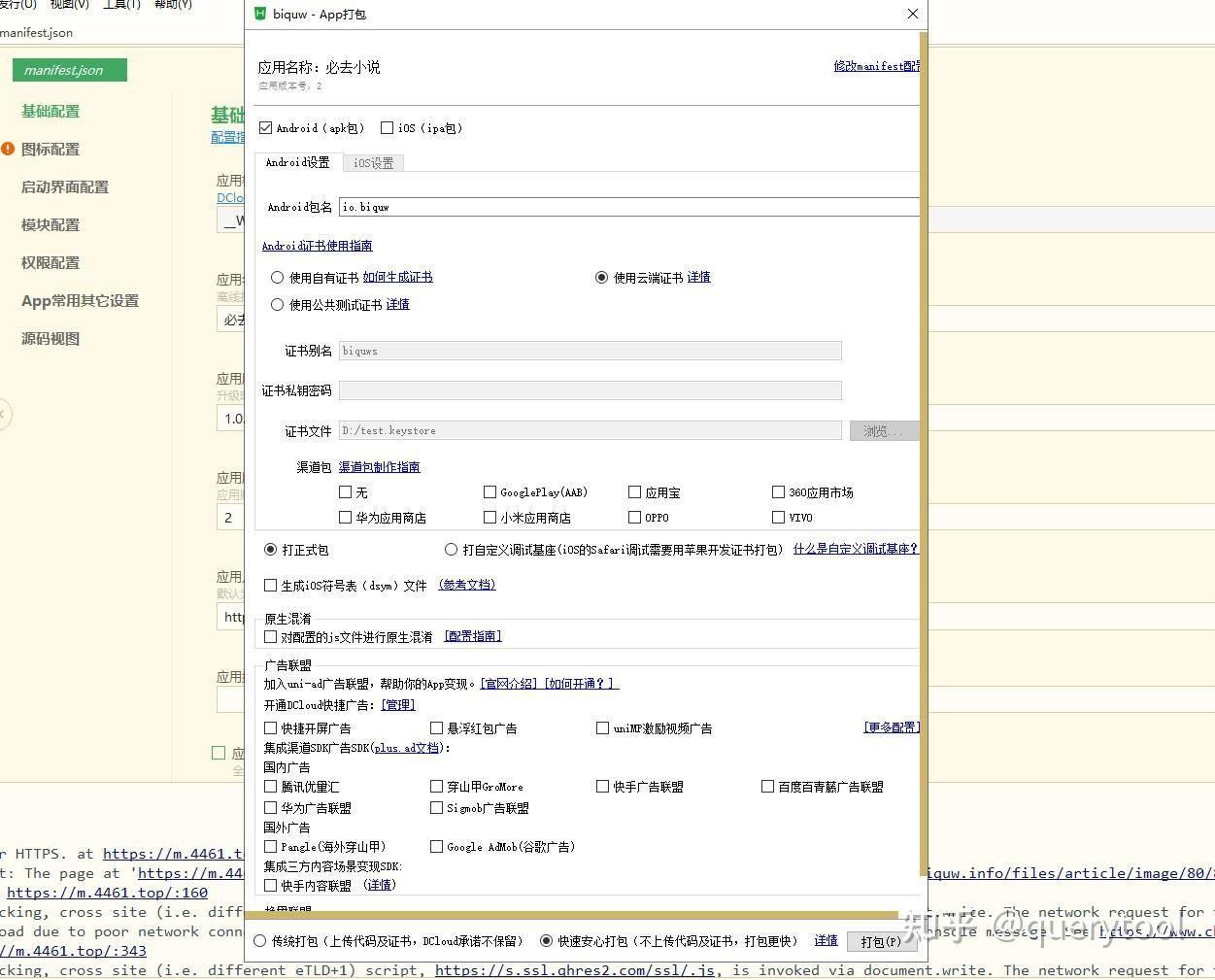Select 使用公共测试证书 radio button
The width and height of the screenshot is (1215, 980).
point(278,305)
